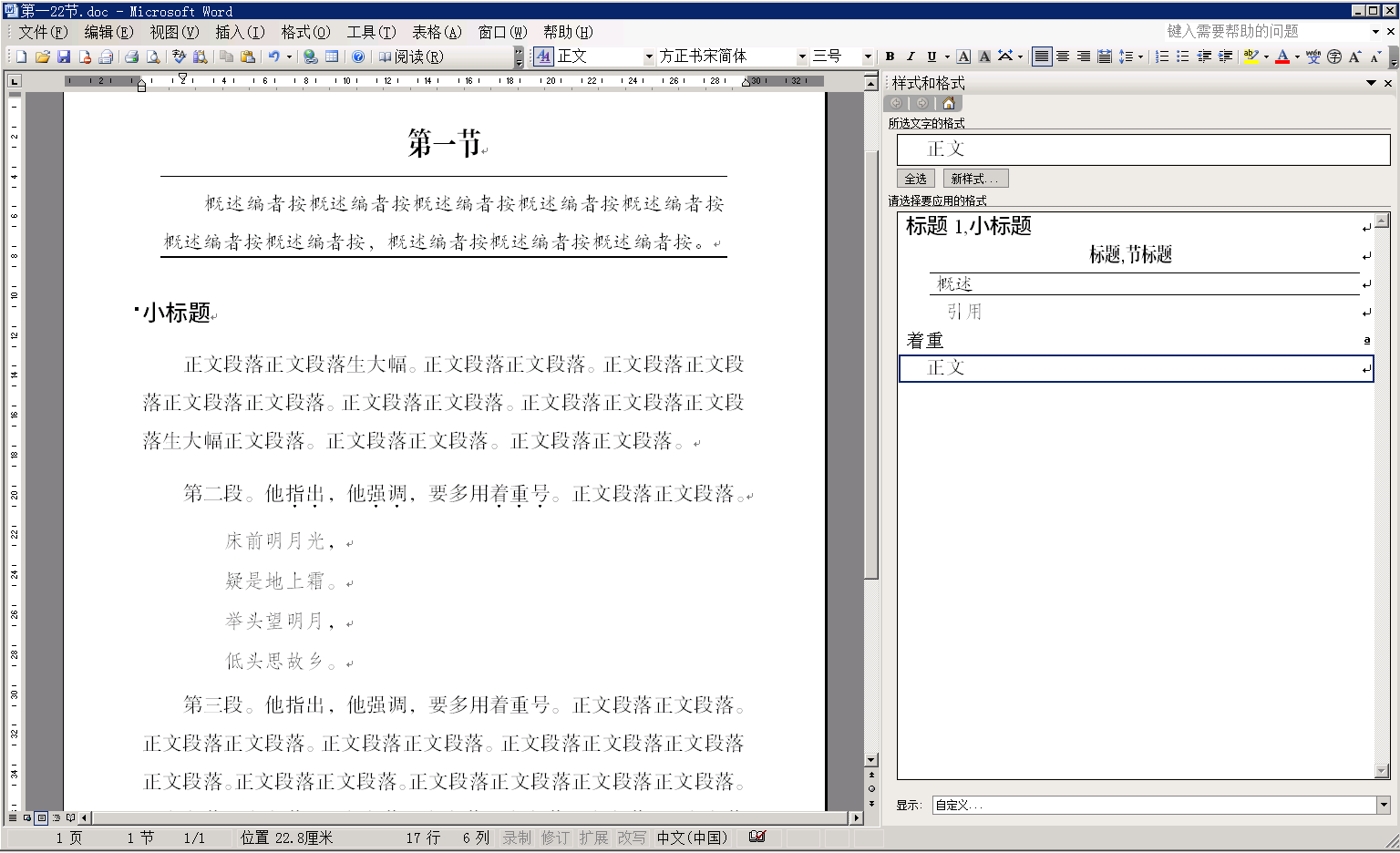Click the red font color A icon
This screenshot has width=1400, height=853.
coord(1282,57)
